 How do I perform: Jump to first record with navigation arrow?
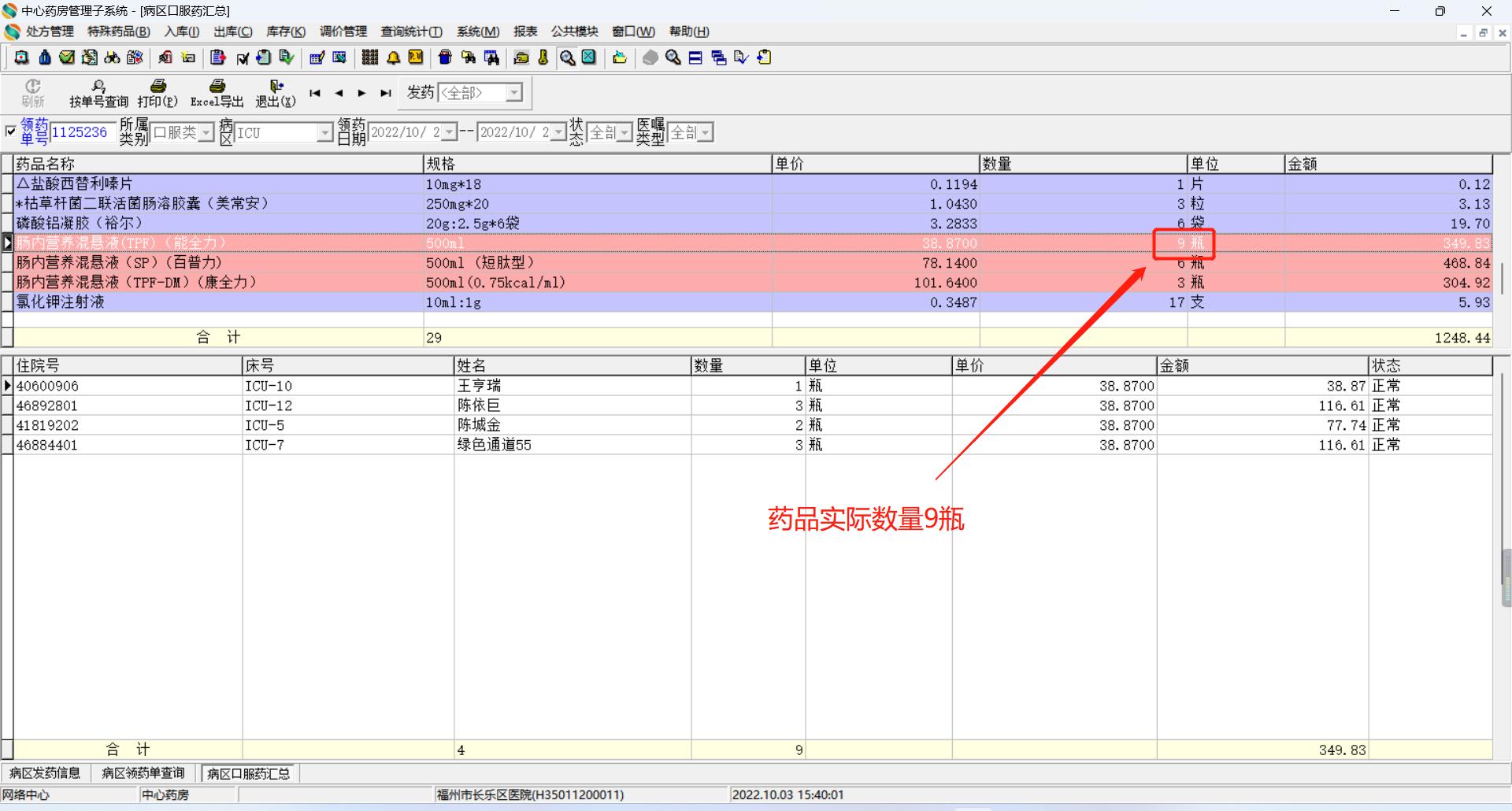click(315, 93)
